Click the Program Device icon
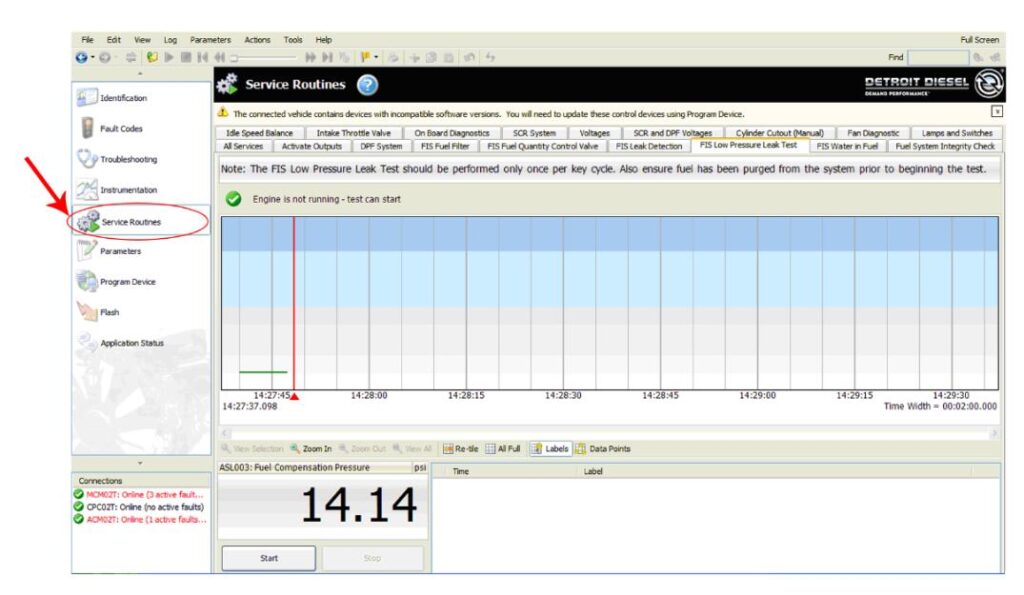The width and height of the screenshot is (1024, 595). pyautogui.click(x=86, y=281)
